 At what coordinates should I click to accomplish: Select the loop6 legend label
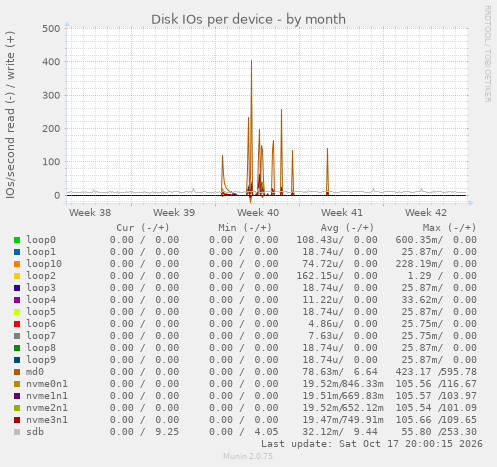click(x=41, y=324)
